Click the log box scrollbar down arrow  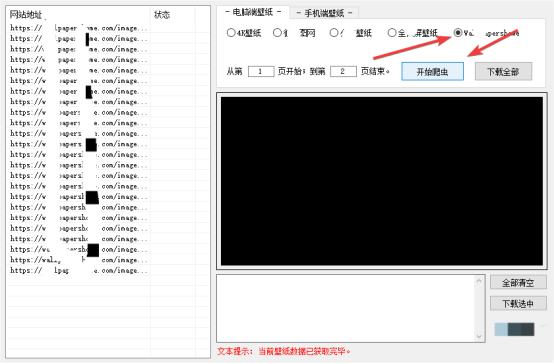click(479, 336)
